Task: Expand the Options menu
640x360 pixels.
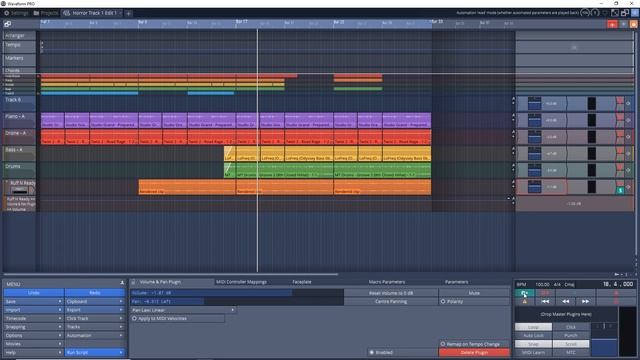Action: click(34, 336)
